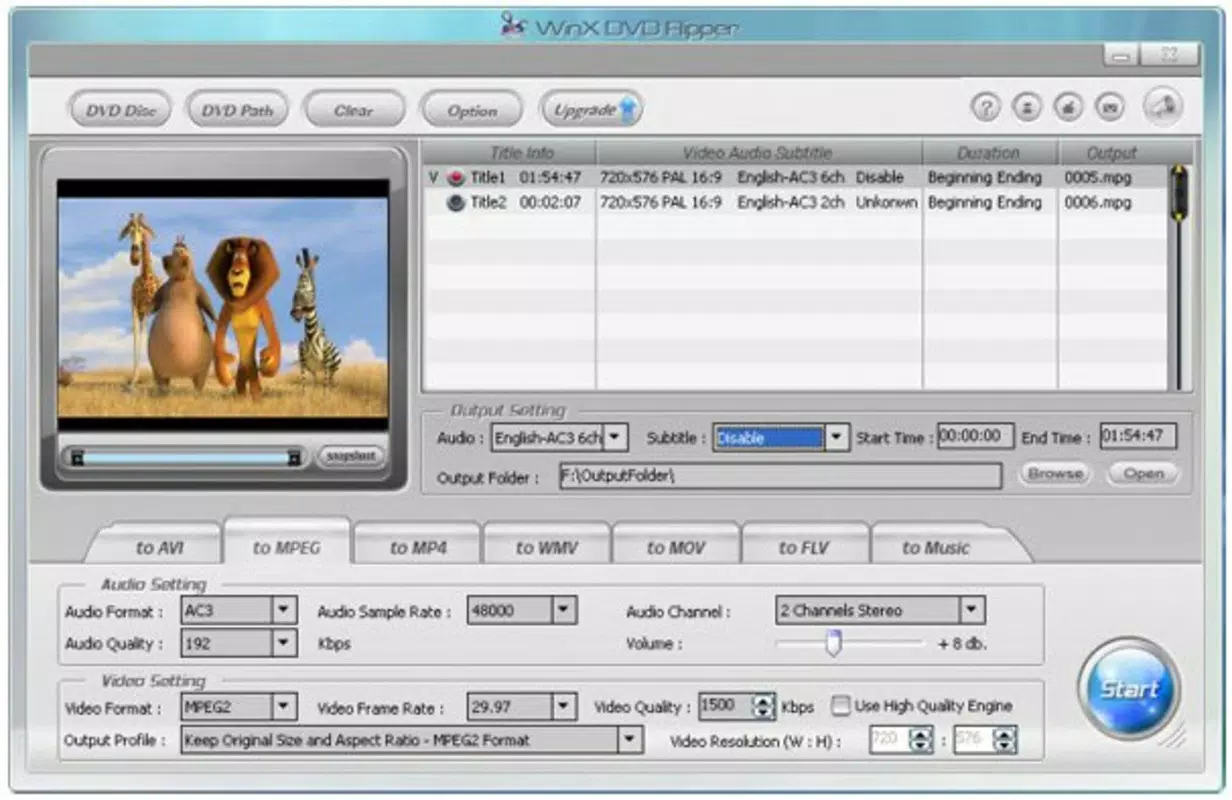Viewport: 1232px width, 800px height.
Task: Enable Use High Quality Engine checkbox
Action: point(841,706)
